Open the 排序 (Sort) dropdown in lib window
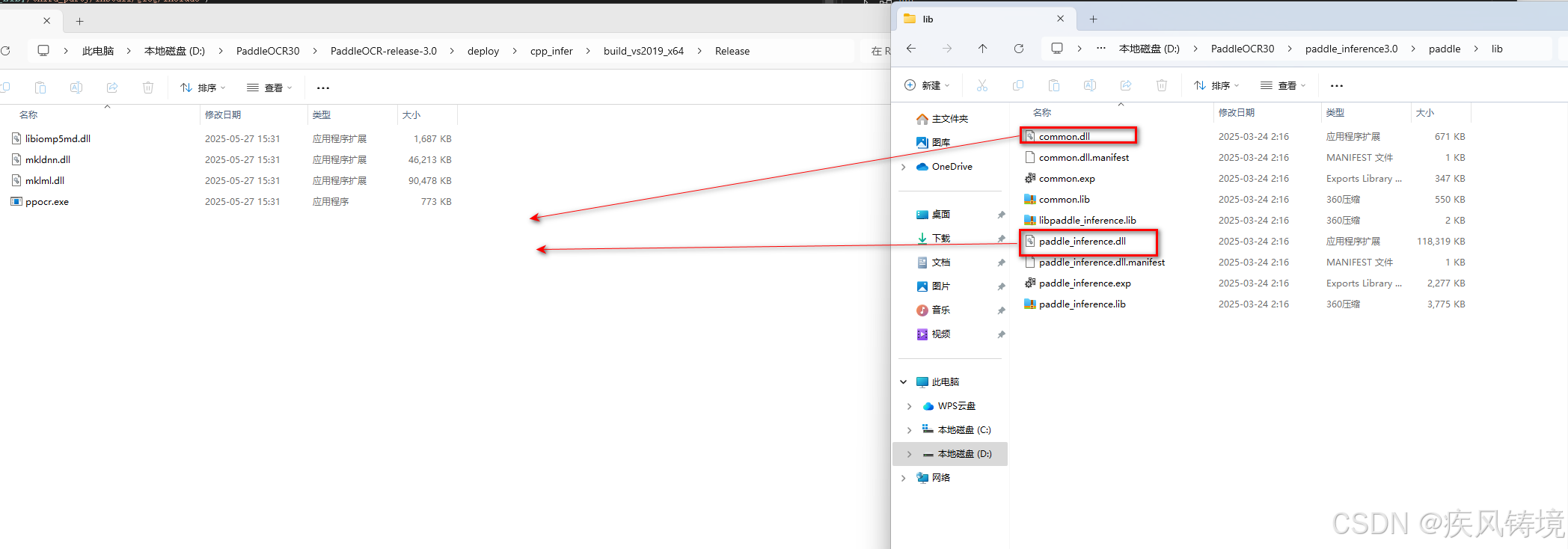The image size is (1568, 549). click(1216, 86)
